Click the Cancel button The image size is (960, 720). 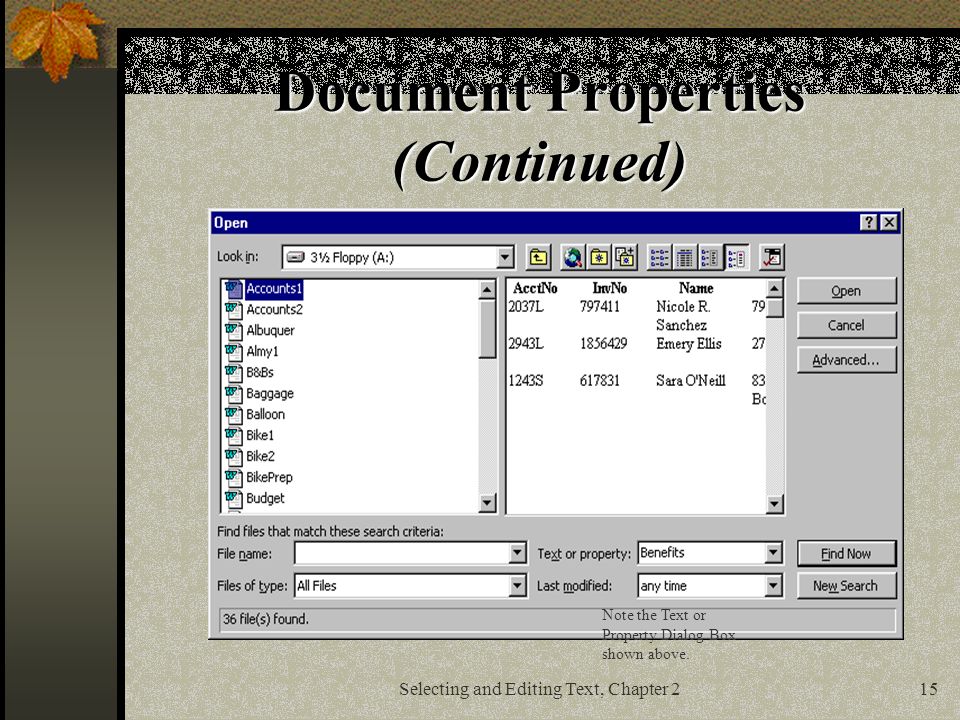(x=846, y=325)
